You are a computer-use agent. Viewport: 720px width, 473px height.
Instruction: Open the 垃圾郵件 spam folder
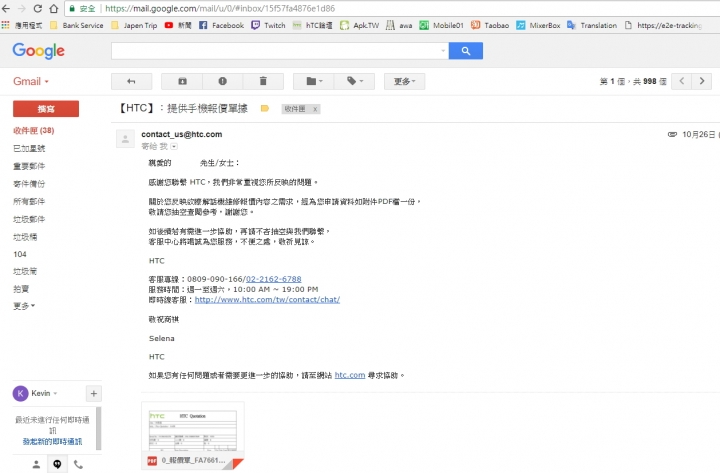29,220
